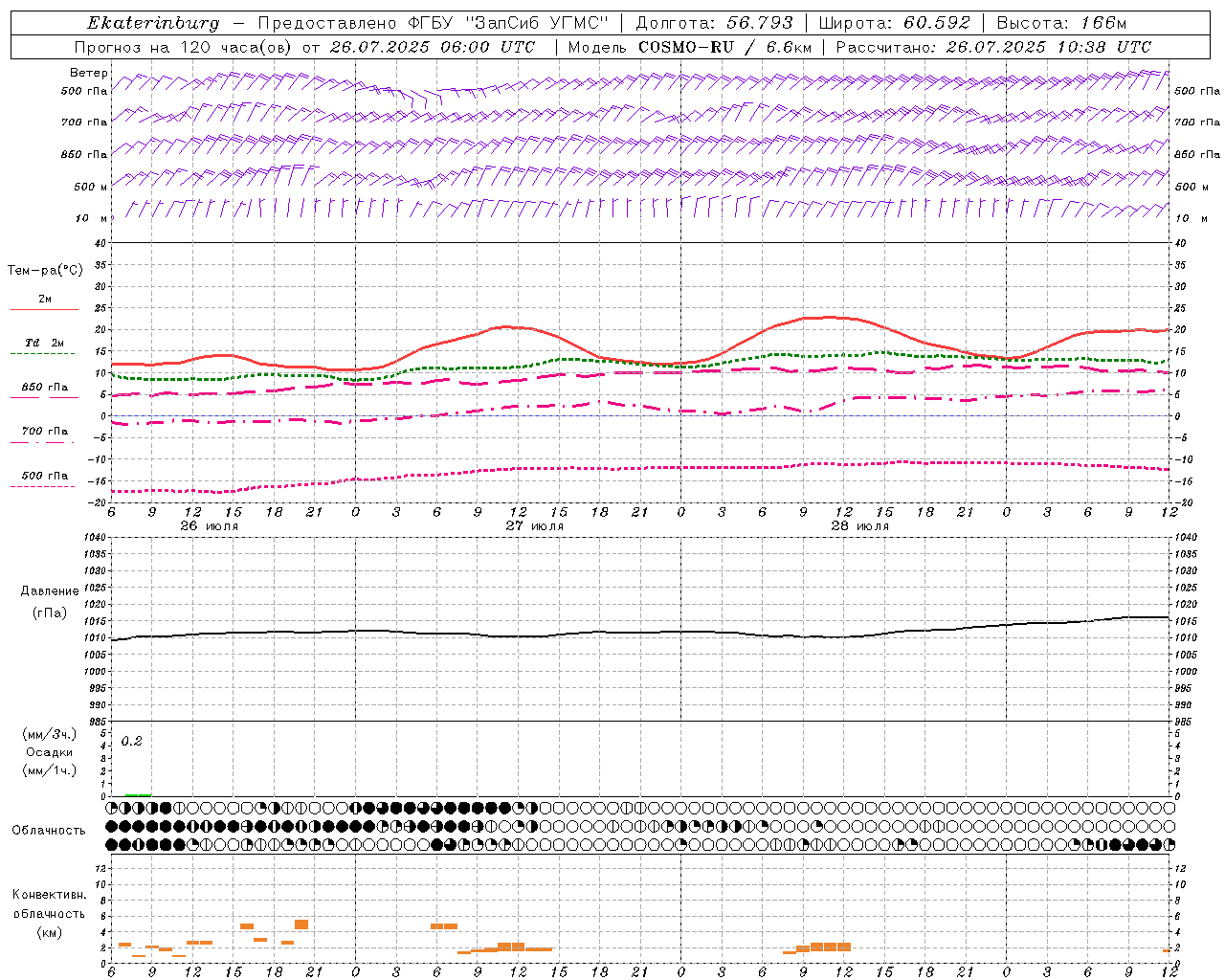Click the 'Конвективн.' convective cloud label
The height and width of the screenshot is (980, 1225).
(x=49, y=895)
